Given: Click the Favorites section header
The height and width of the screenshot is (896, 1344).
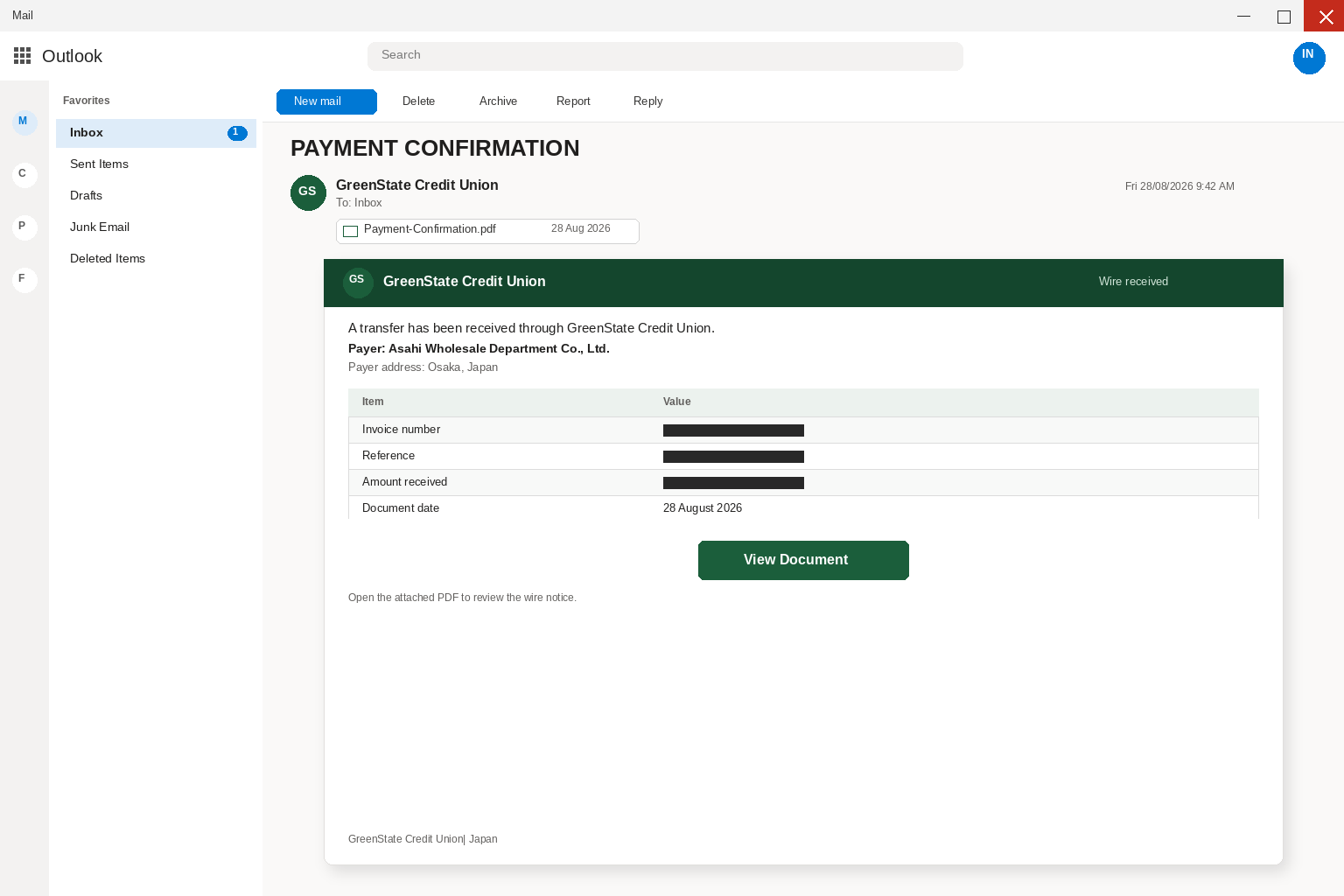Looking at the screenshot, I should (x=87, y=101).
